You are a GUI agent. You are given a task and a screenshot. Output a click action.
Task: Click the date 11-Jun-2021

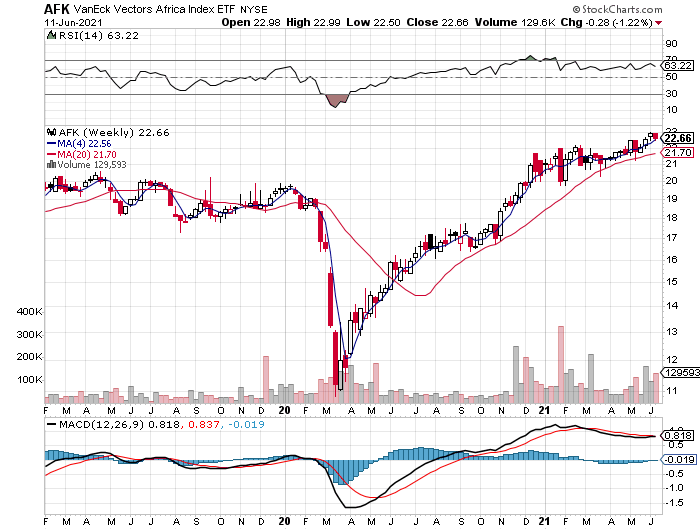point(73,22)
